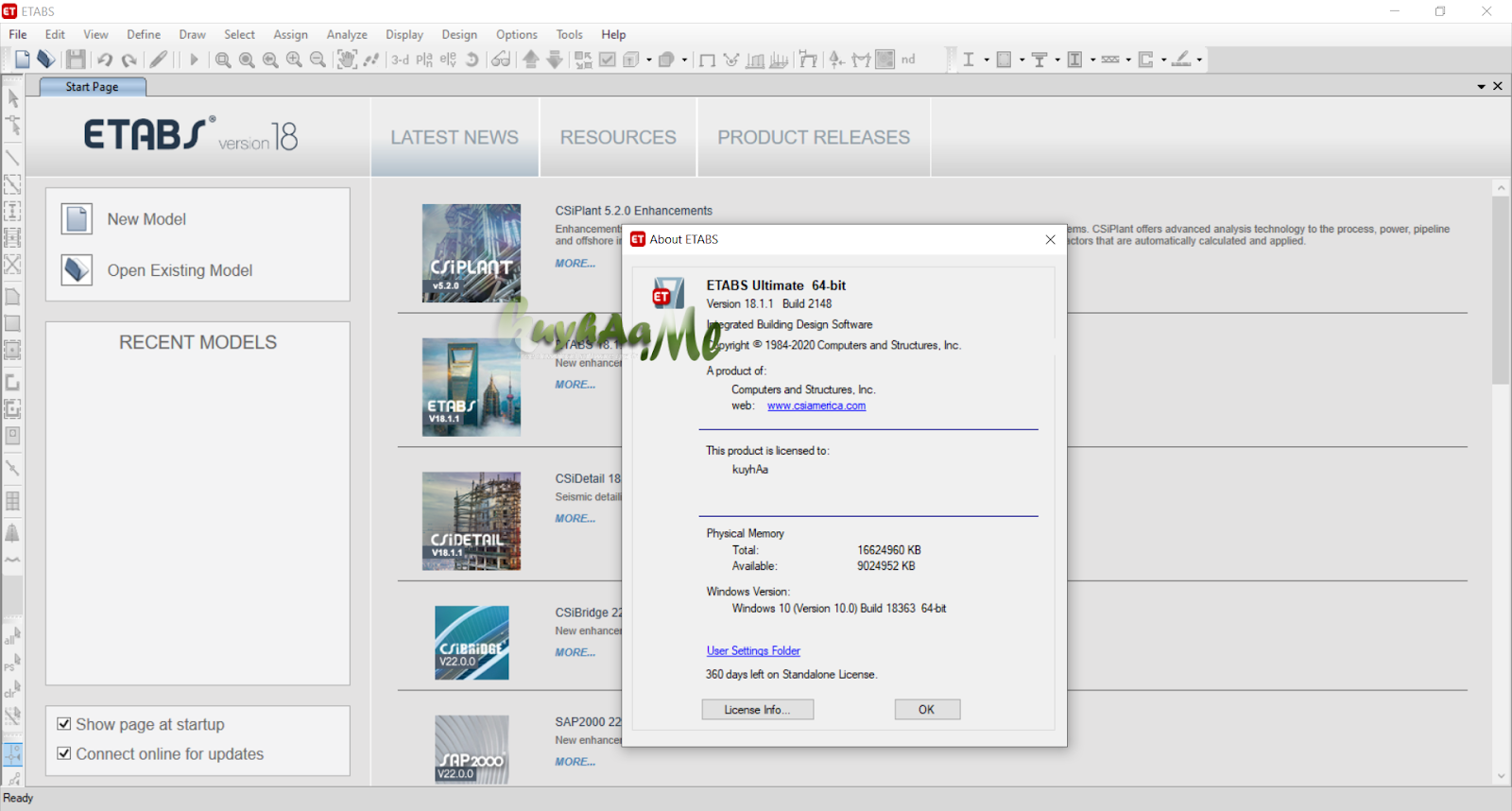Click Open Existing Model text
Screen dimensions: 1512x811
point(180,270)
